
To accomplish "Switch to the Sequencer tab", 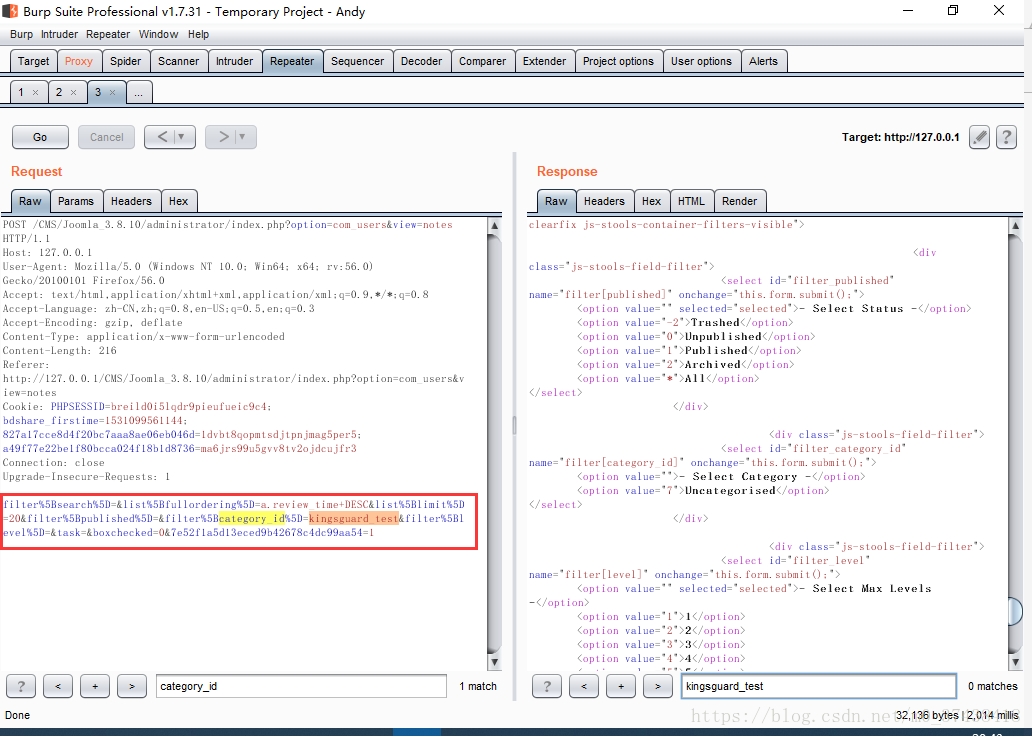I will click(x=357, y=61).
